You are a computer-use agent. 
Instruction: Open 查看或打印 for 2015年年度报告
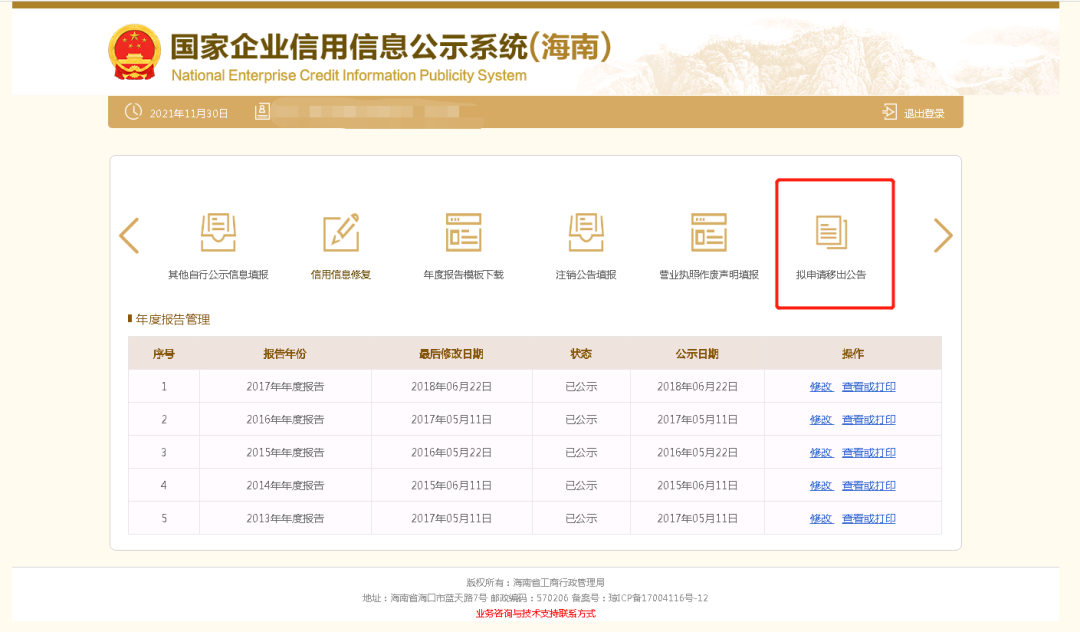[x=869, y=452]
